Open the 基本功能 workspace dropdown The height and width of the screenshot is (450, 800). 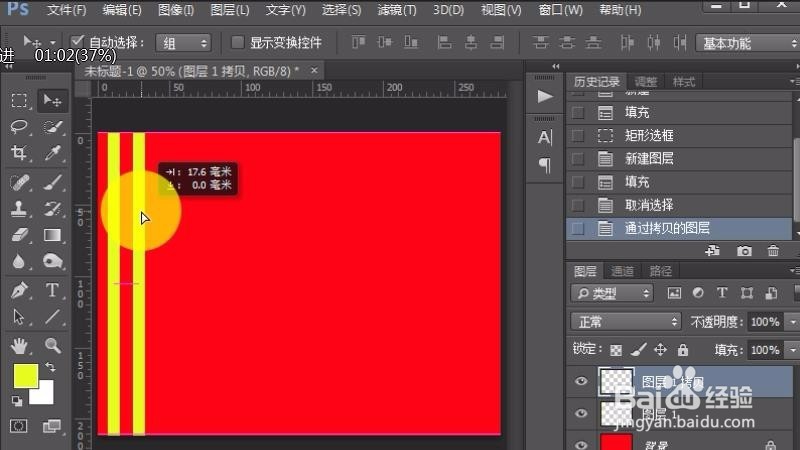pos(747,43)
